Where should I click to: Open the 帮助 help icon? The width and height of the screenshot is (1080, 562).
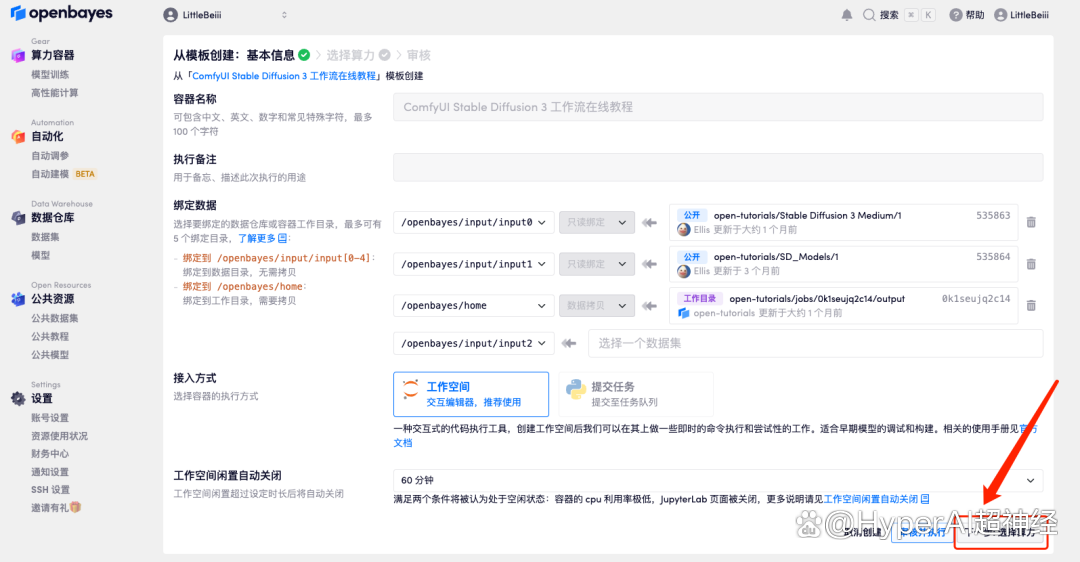click(955, 15)
